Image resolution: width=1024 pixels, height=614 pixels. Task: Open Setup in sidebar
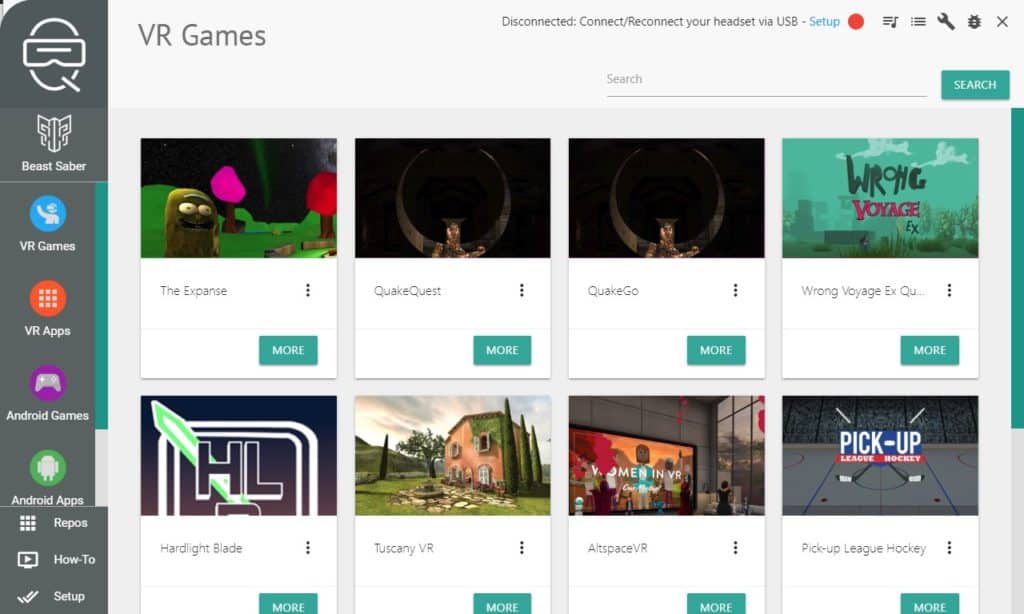click(54, 596)
